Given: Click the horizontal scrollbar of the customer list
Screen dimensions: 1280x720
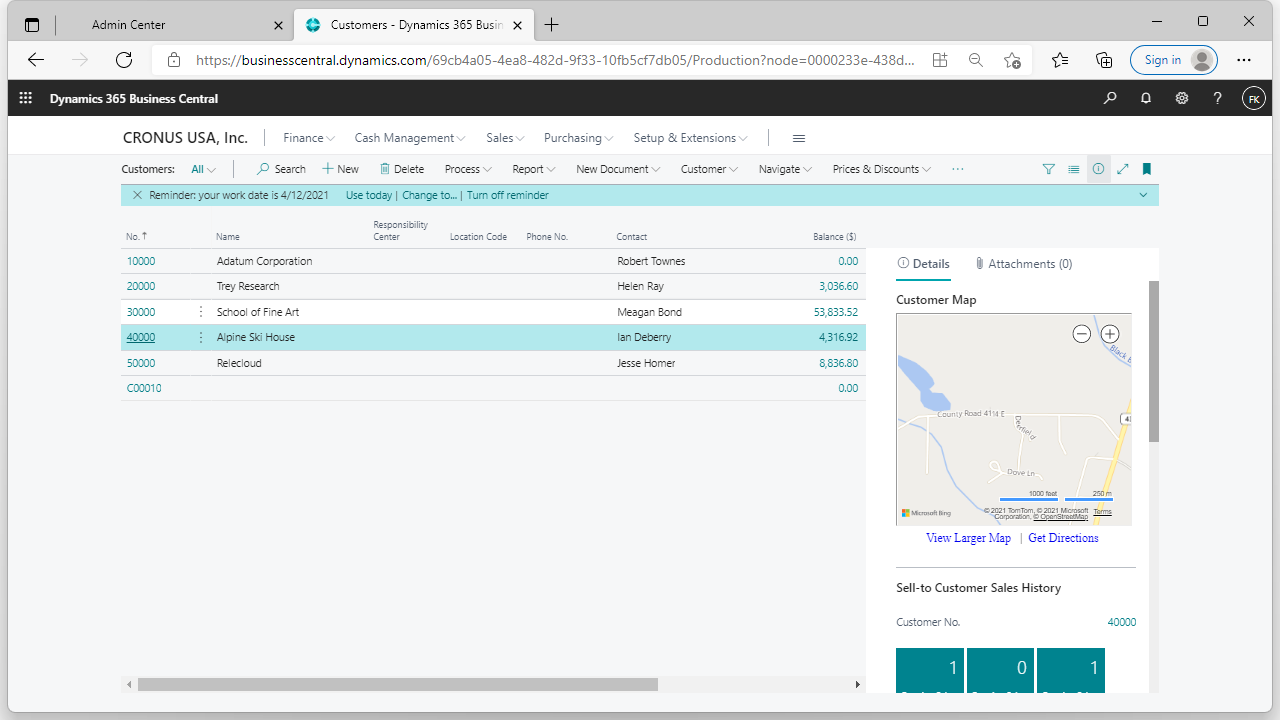Looking at the screenshot, I should 398,684.
